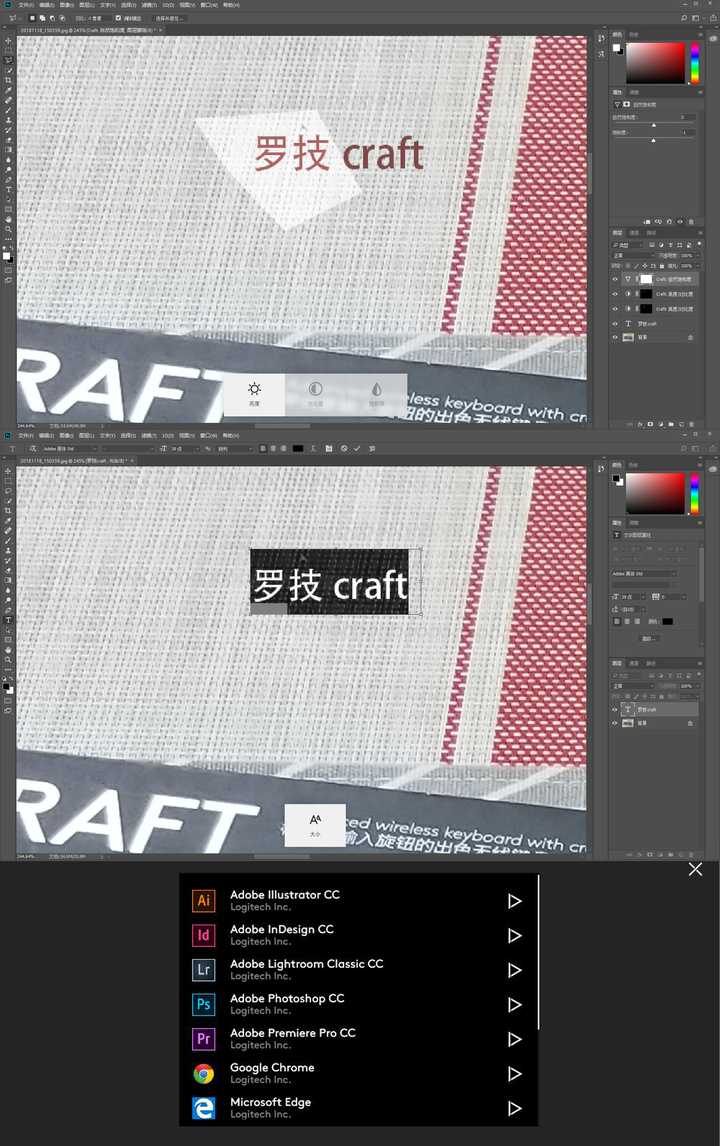Toggle the checkbox in upper options bar
The width and height of the screenshot is (720, 1146).
118,18
